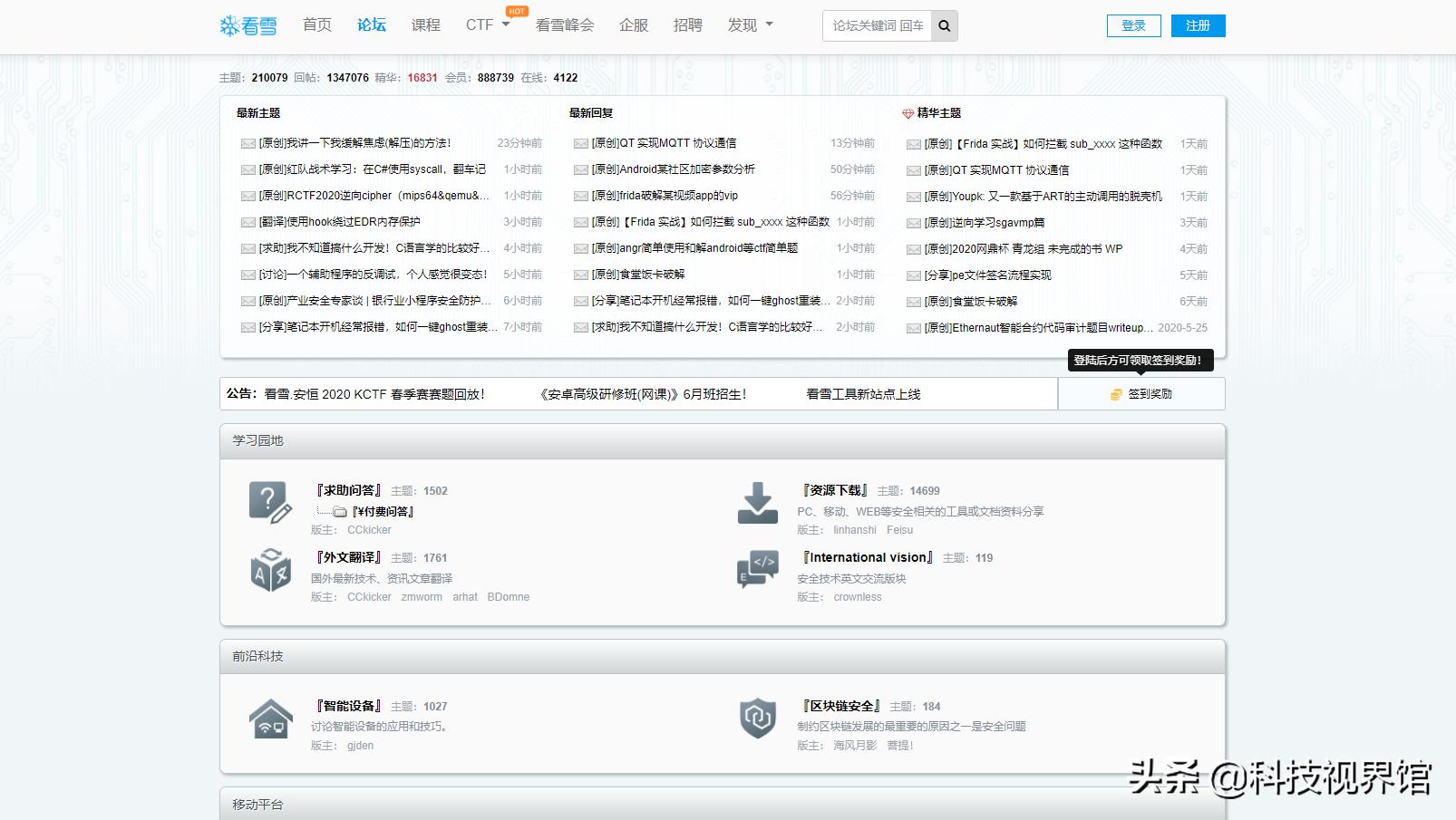Select the 外文翻译 translation cube icon
The image size is (1456, 820).
(x=269, y=569)
